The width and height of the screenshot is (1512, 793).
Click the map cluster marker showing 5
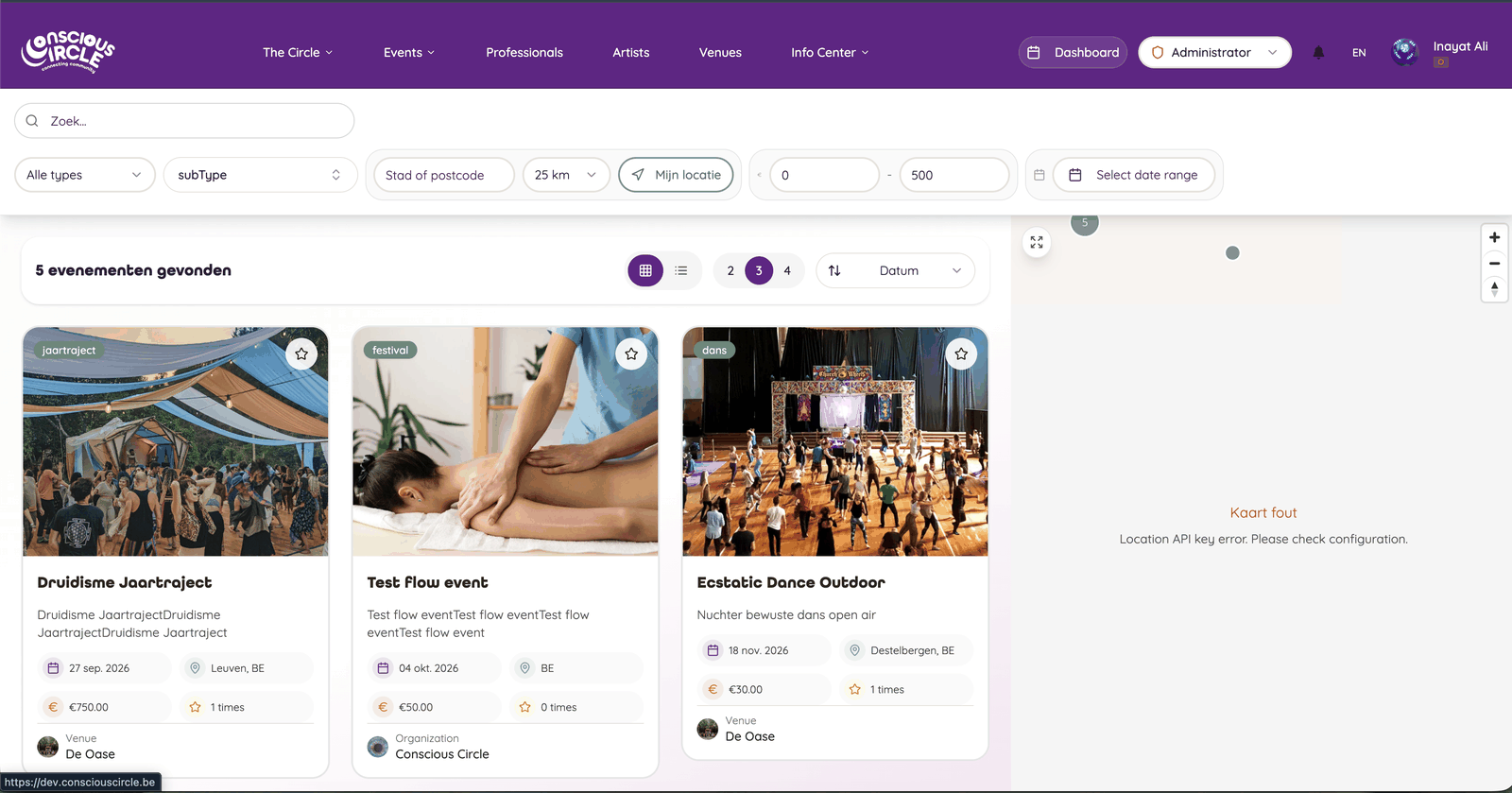(1085, 223)
